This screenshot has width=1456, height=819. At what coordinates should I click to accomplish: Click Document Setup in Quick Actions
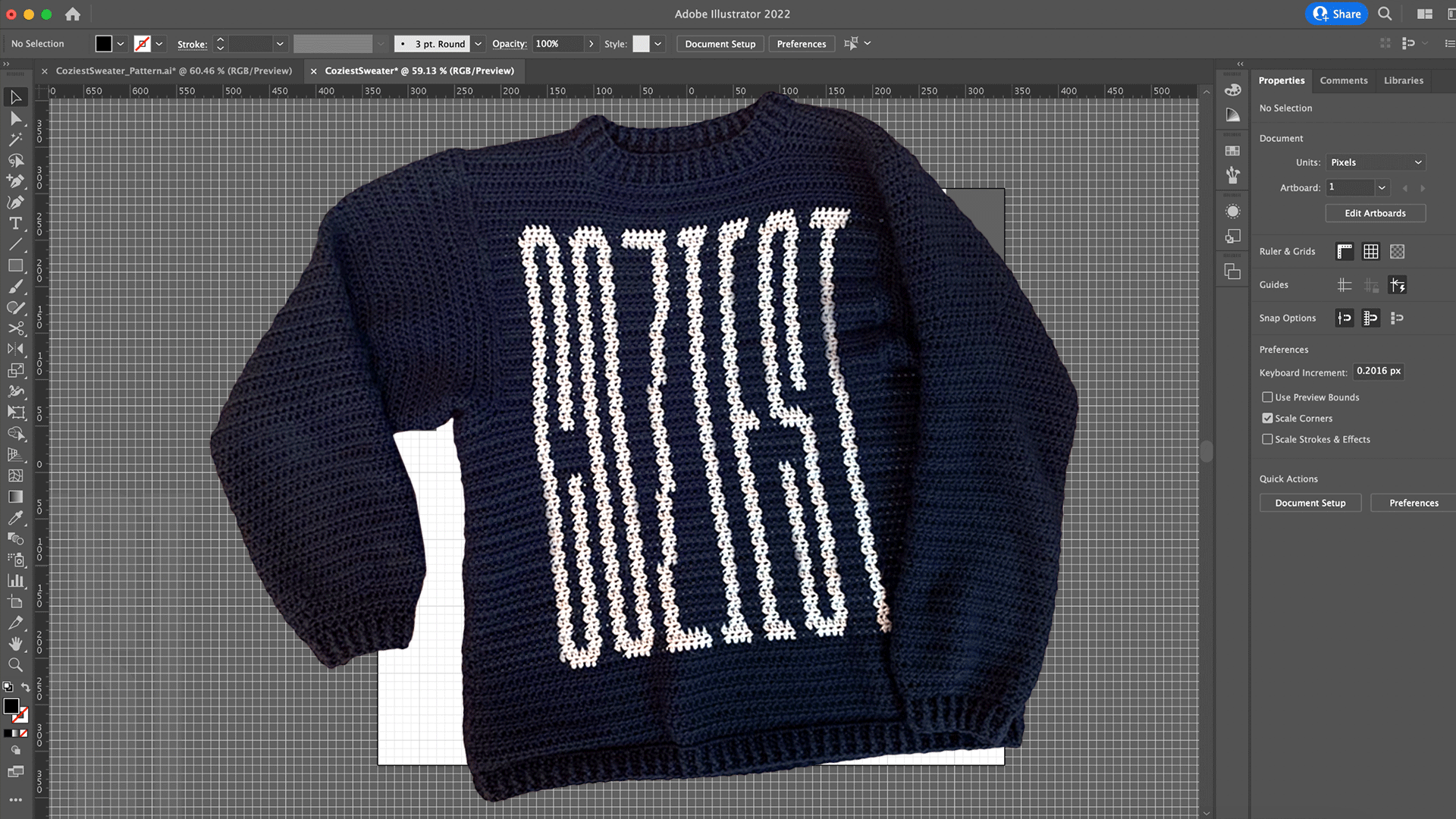click(1310, 503)
